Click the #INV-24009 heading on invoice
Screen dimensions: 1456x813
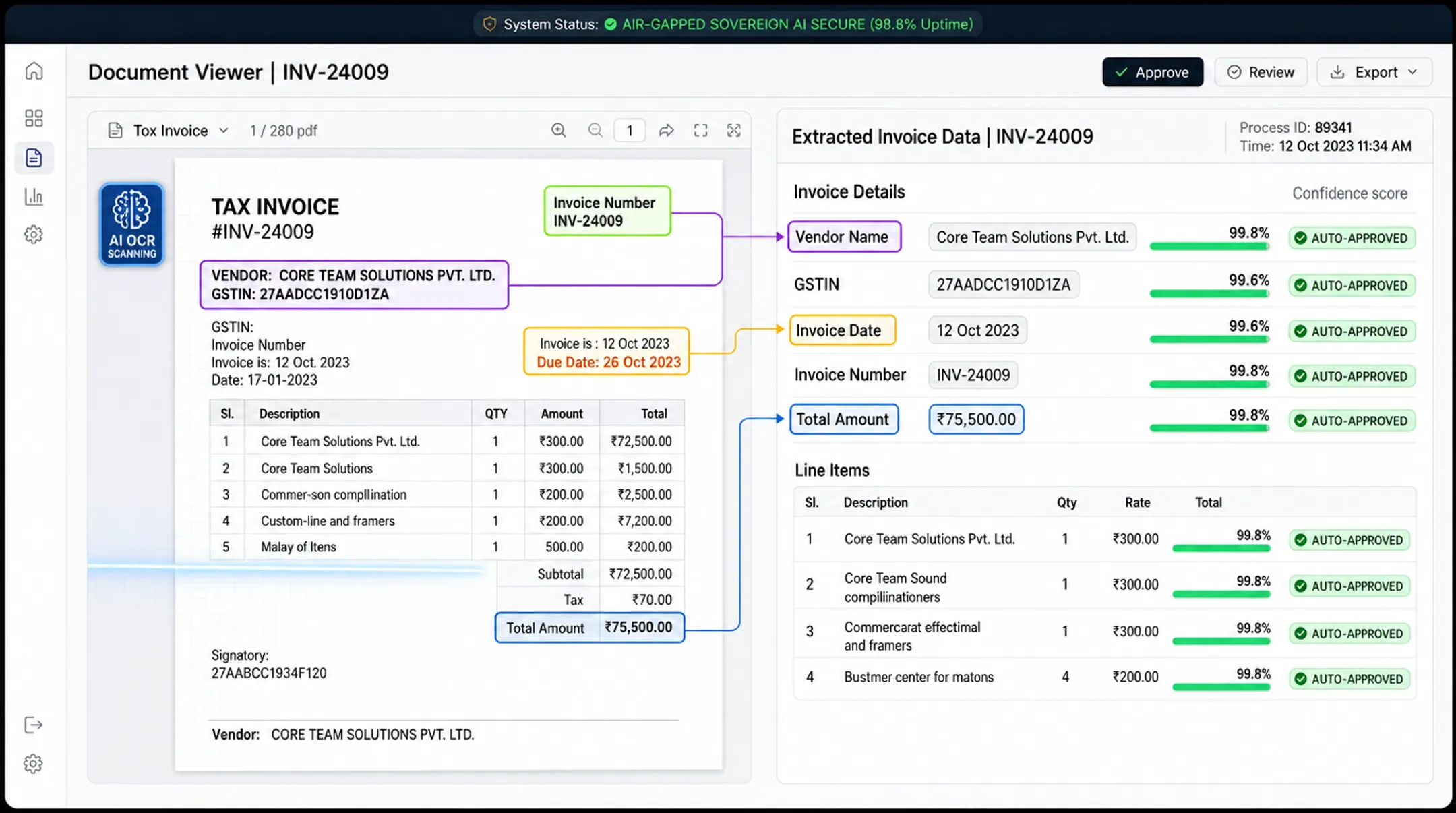tap(263, 231)
